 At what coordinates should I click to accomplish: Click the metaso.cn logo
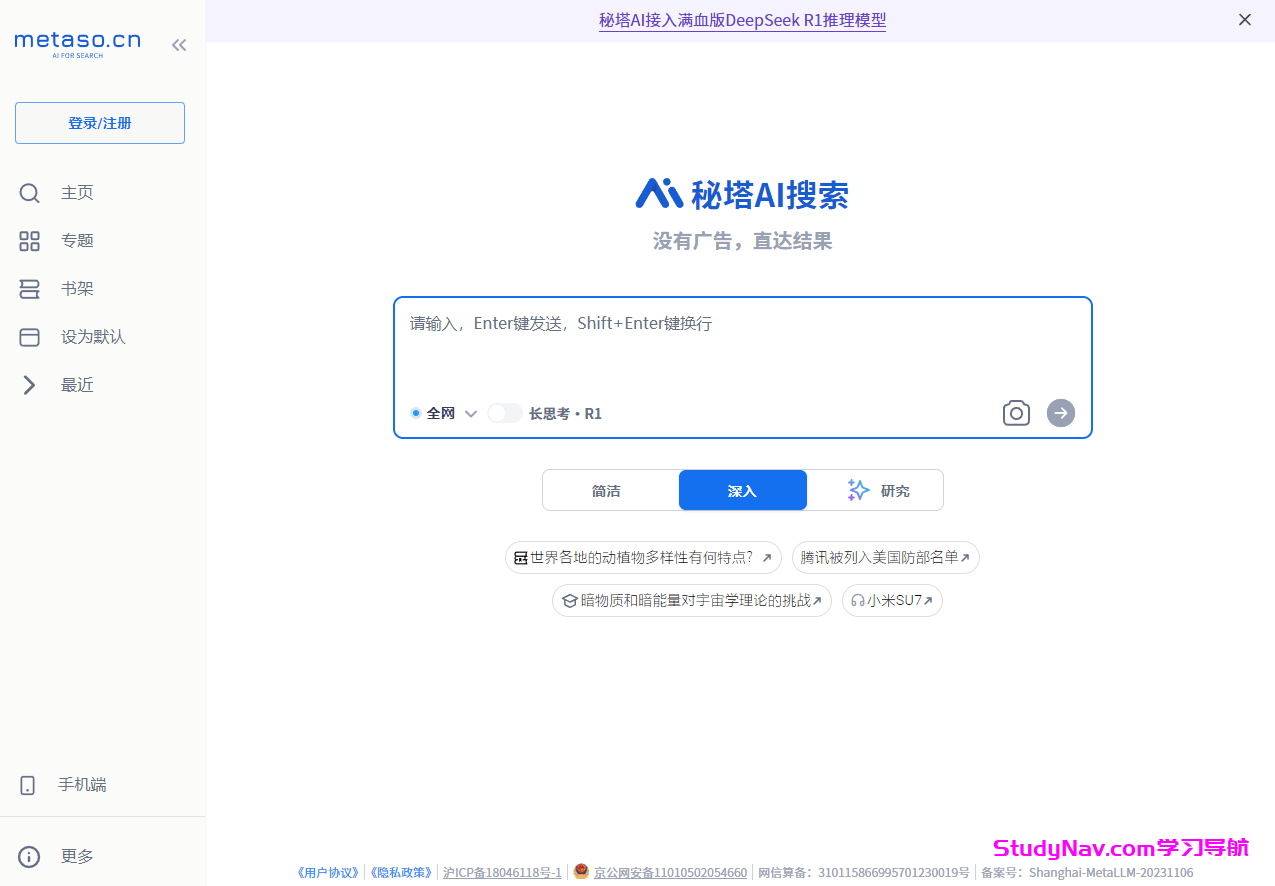(x=77, y=44)
